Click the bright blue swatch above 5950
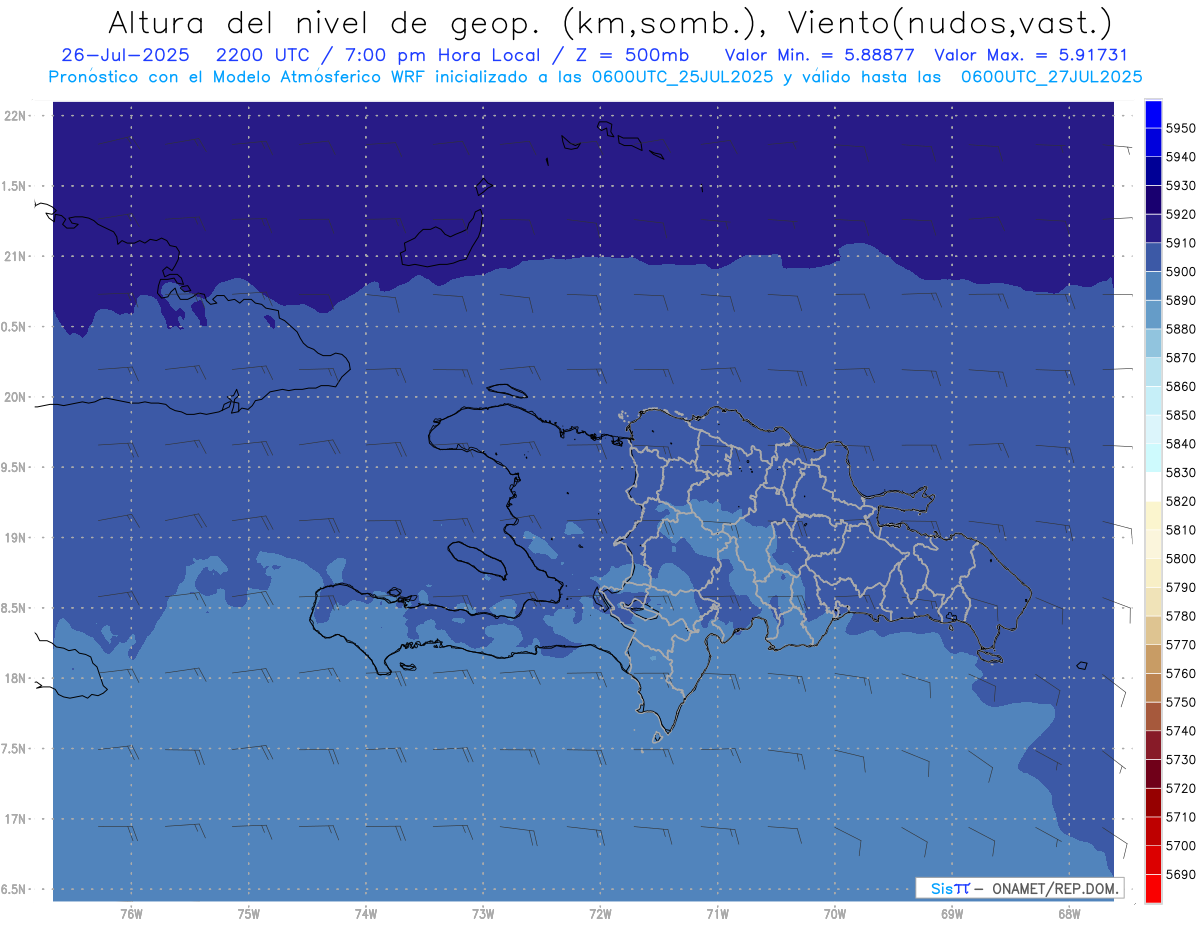Viewport: 1200px width, 927px height. tap(1153, 114)
